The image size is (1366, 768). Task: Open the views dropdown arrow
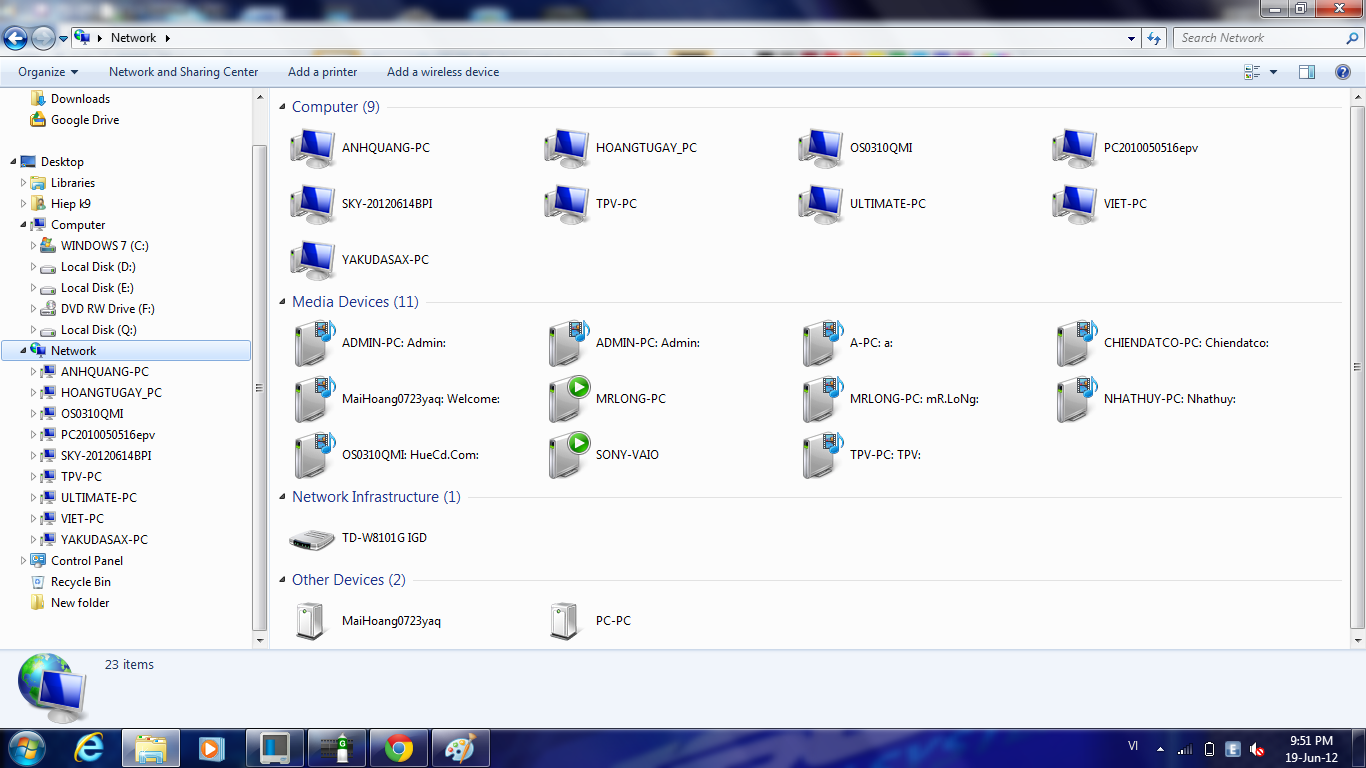[1273, 72]
